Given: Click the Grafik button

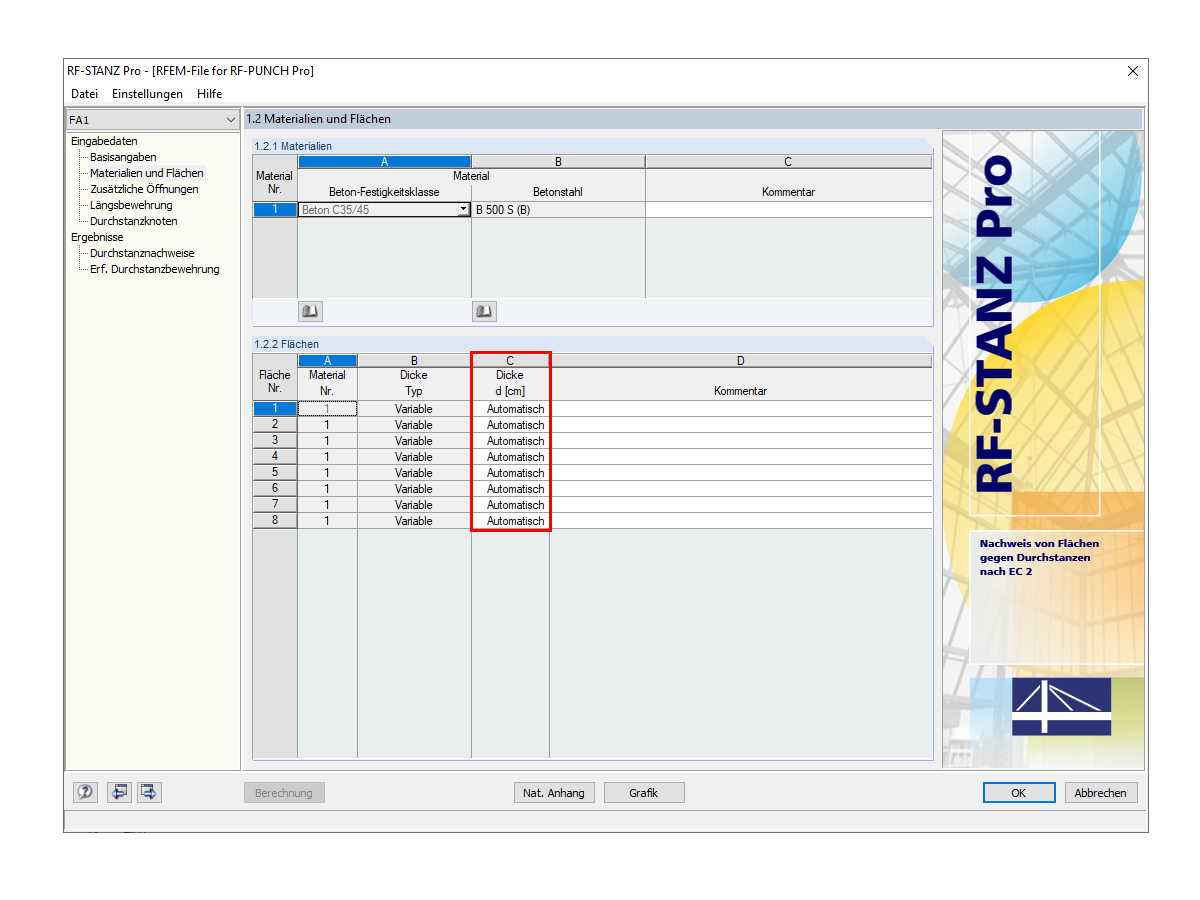Looking at the screenshot, I should (x=644, y=793).
